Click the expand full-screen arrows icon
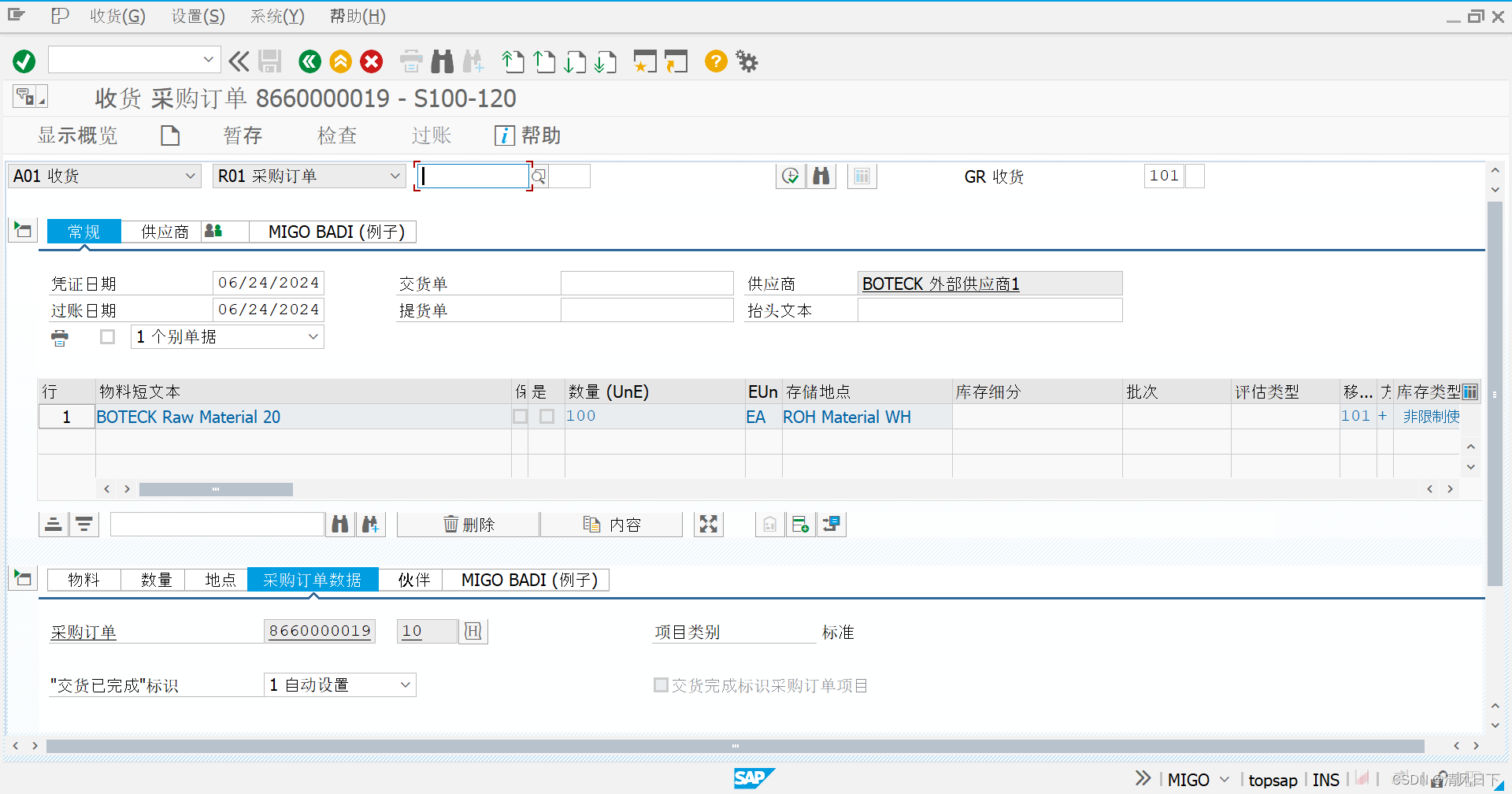Screen dimensions: 1512x794 tap(709, 524)
